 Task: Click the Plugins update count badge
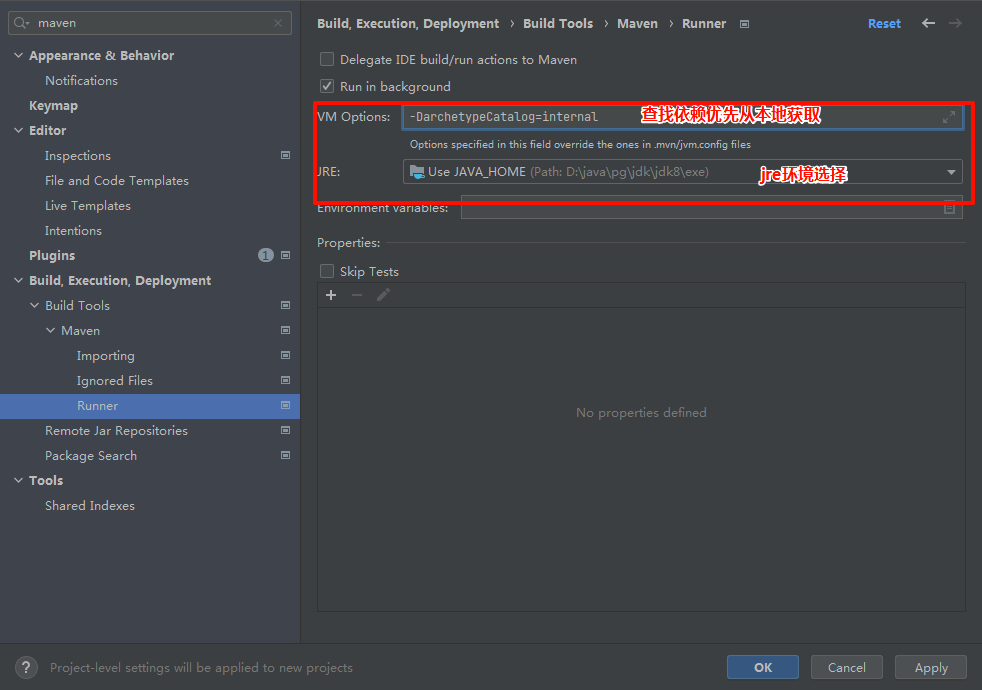[x=266, y=255]
